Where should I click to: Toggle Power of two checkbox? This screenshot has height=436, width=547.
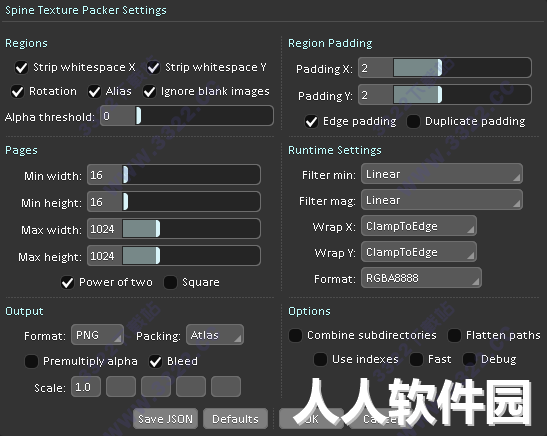(67, 283)
